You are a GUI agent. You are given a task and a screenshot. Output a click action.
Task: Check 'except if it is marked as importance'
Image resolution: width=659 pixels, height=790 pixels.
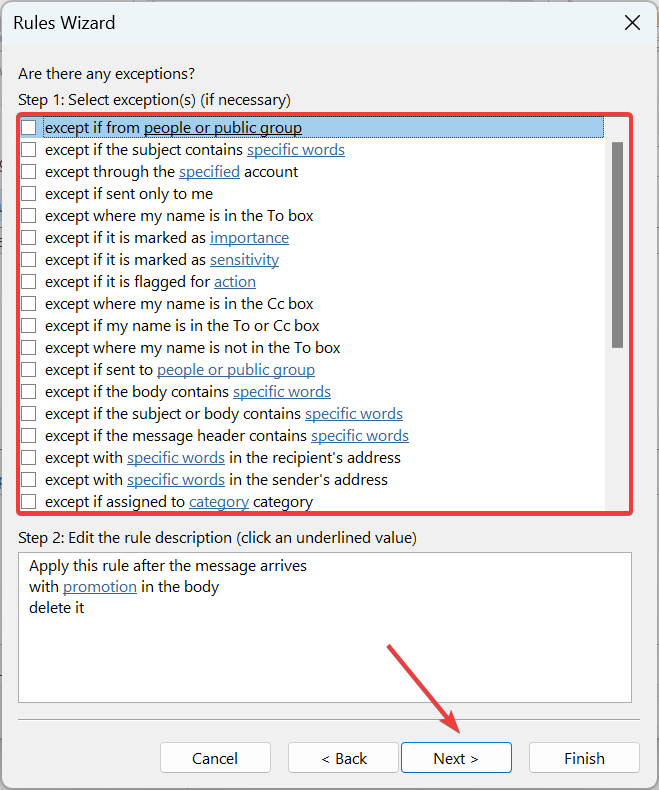click(29, 237)
